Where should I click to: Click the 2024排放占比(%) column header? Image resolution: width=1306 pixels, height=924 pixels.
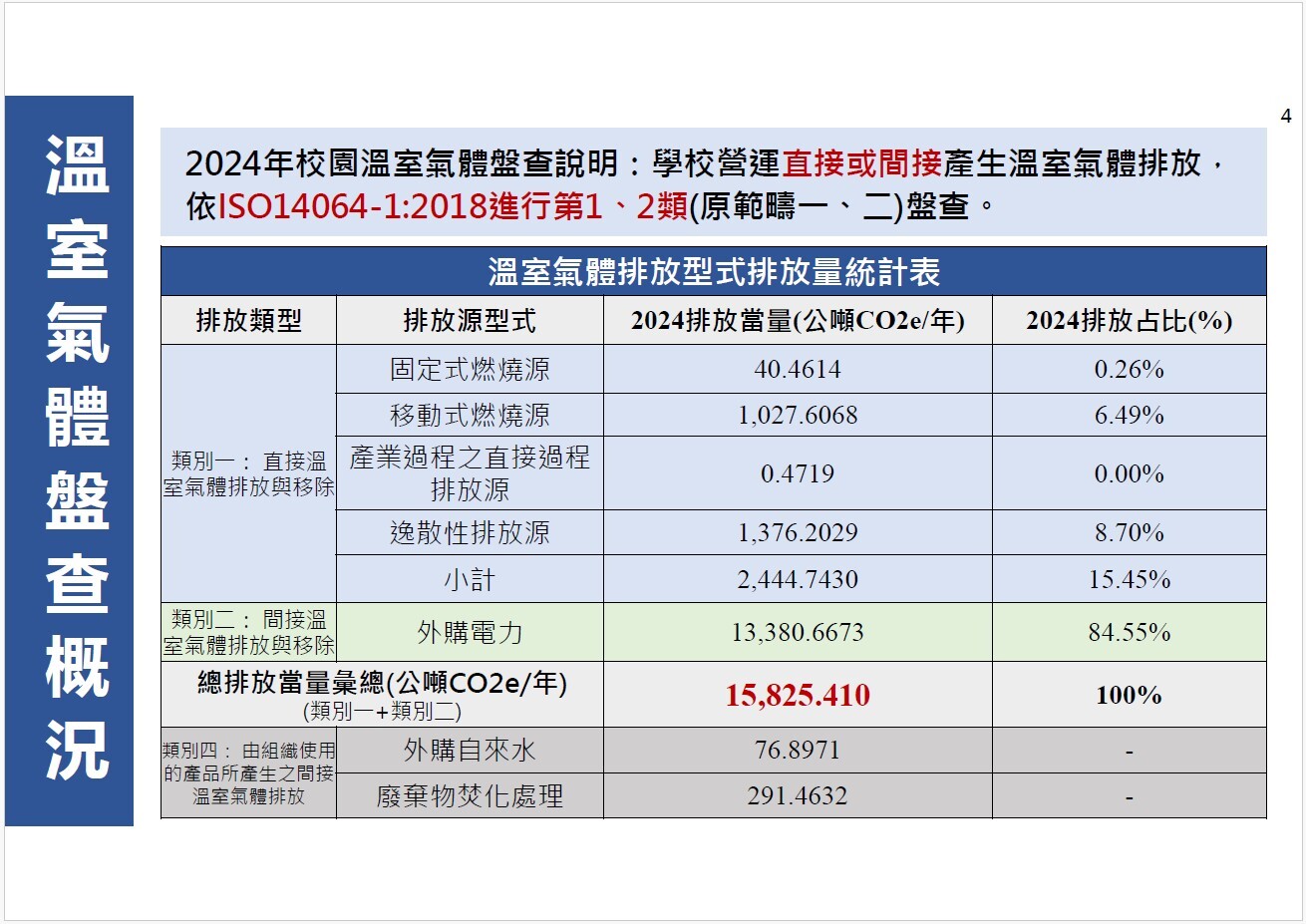coord(1129,321)
